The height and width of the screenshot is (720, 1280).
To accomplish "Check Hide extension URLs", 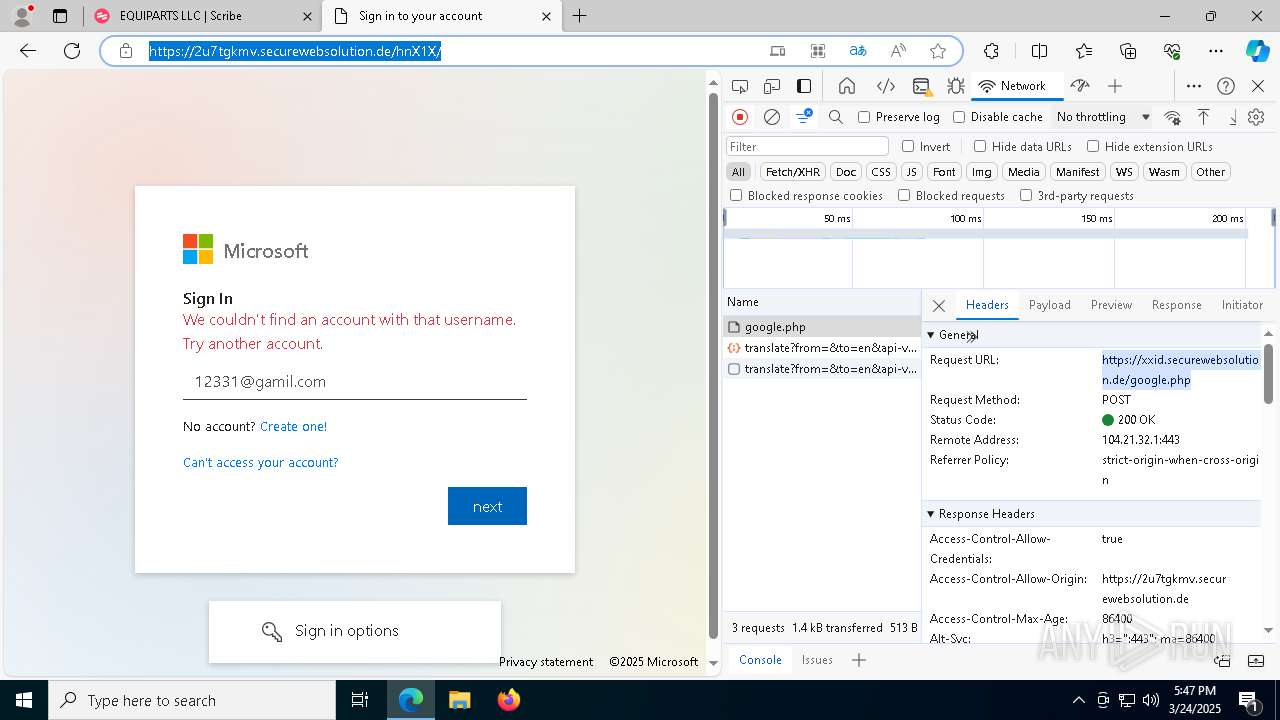I will point(1093,146).
